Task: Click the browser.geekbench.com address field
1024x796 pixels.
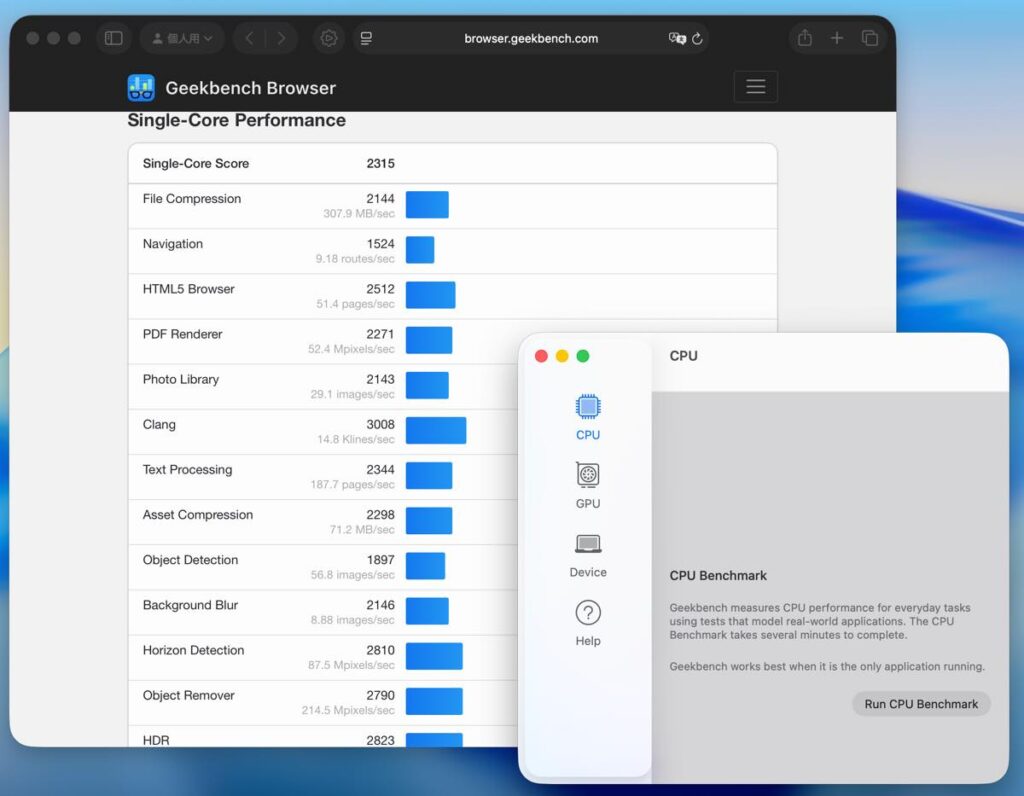Action: 531,39
